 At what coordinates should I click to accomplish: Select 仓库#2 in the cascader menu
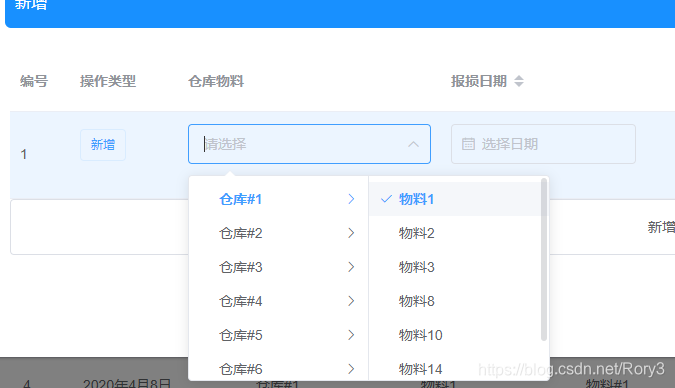coord(279,233)
